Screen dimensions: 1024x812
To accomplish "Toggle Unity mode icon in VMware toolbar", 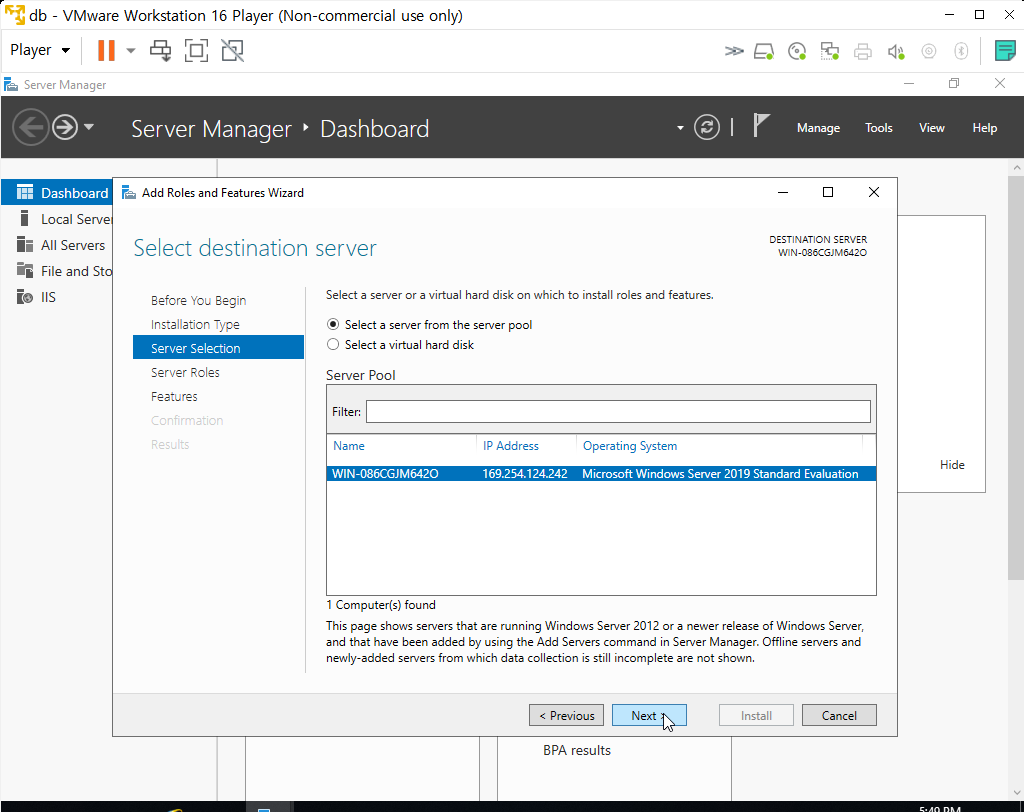I will [x=232, y=50].
